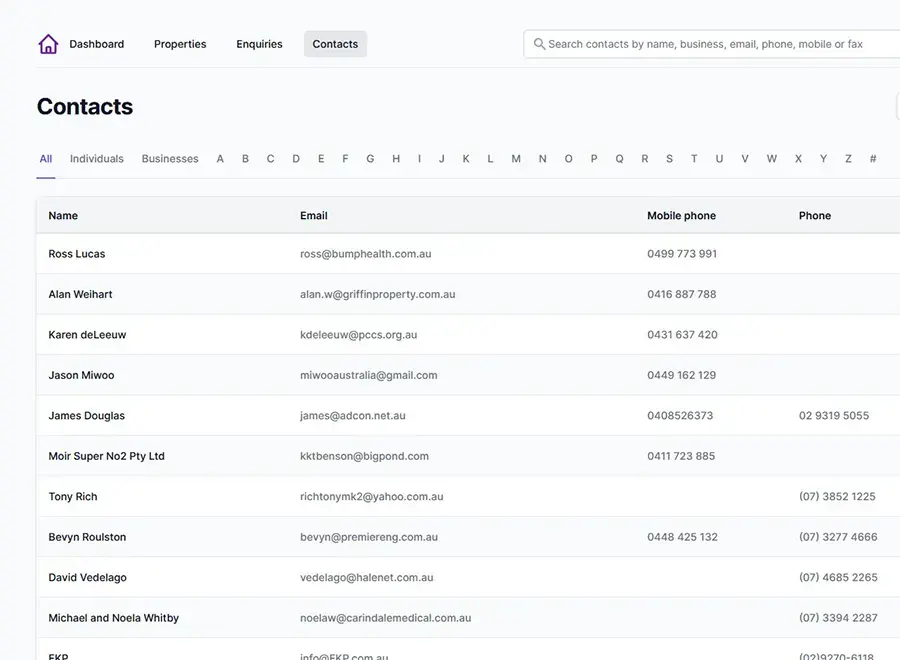Image resolution: width=900 pixels, height=660 pixels.
Task: Click the search magnifier icon
Action: point(539,44)
